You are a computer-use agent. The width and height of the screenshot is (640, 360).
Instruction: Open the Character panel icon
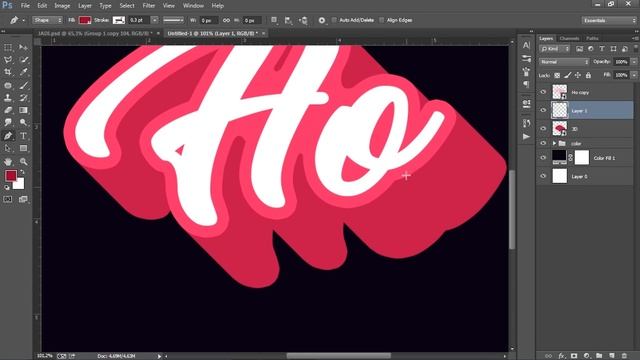click(526, 45)
